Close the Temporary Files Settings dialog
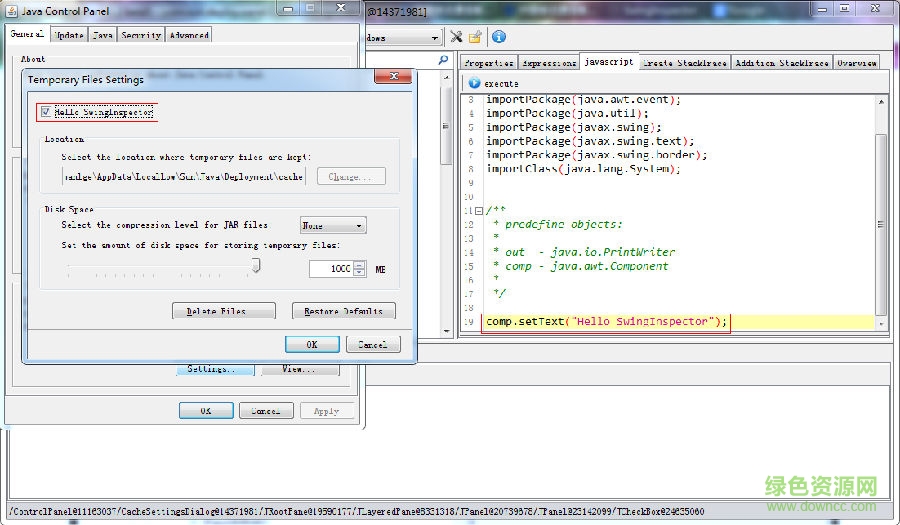 [x=393, y=78]
